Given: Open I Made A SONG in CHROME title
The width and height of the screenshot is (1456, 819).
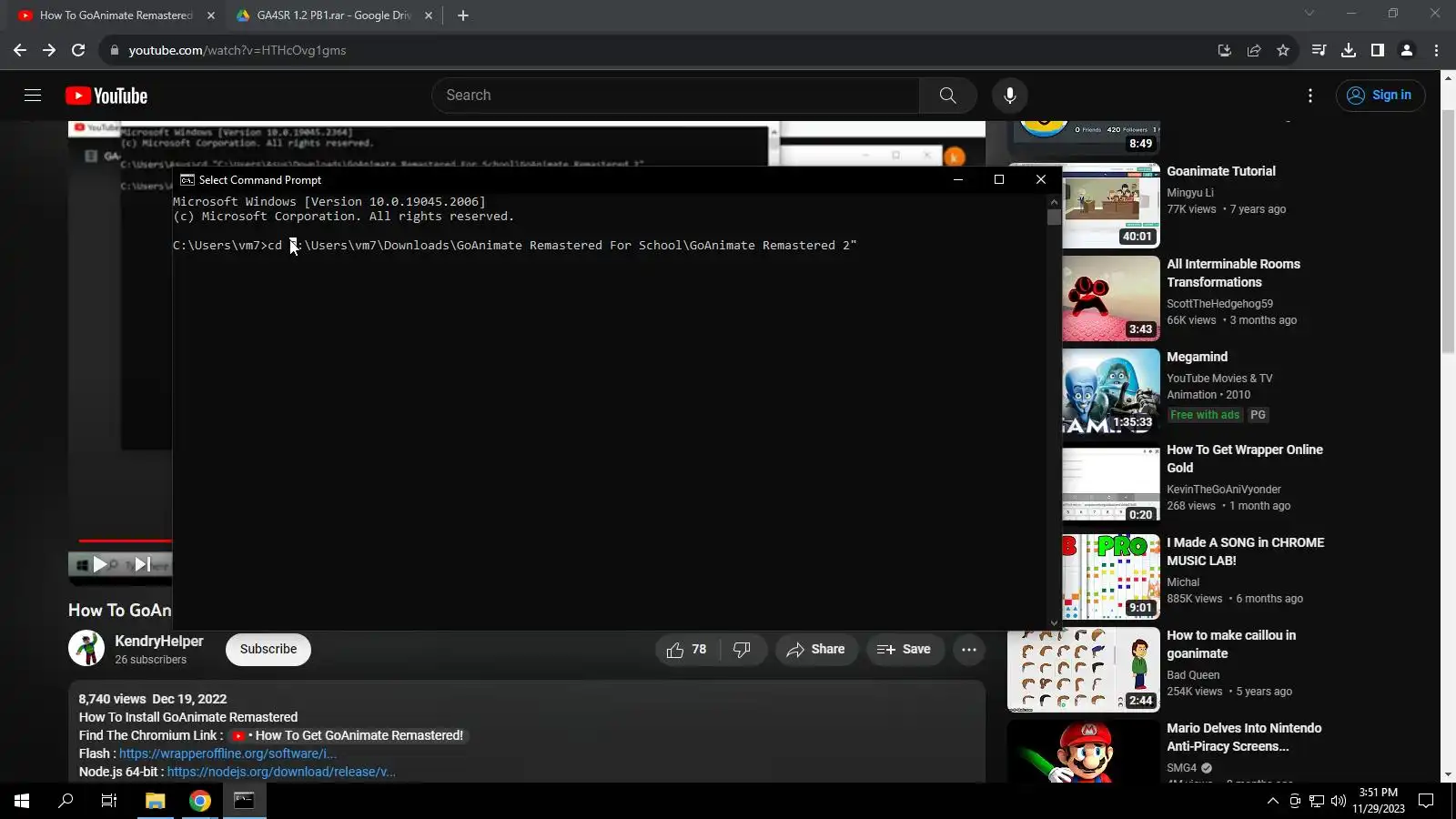Looking at the screenshot, I should 1246,551.
